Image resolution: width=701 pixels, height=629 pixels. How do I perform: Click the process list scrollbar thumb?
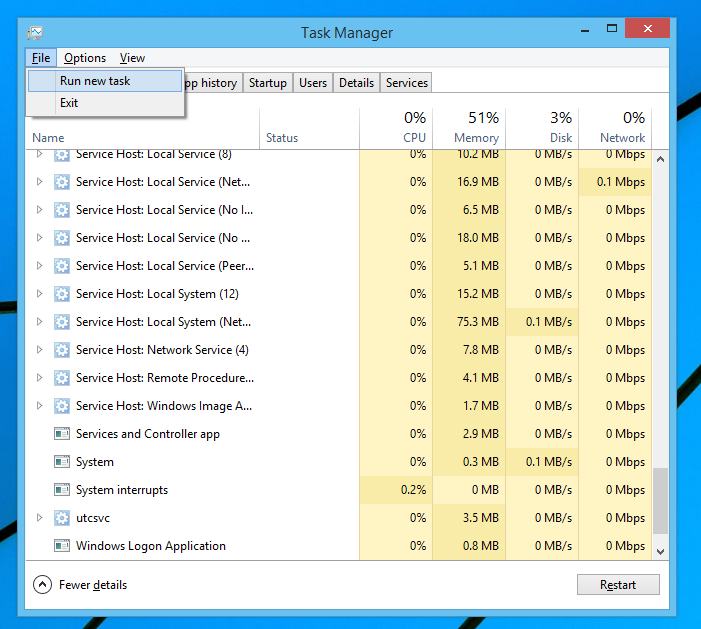coord(660,501)
